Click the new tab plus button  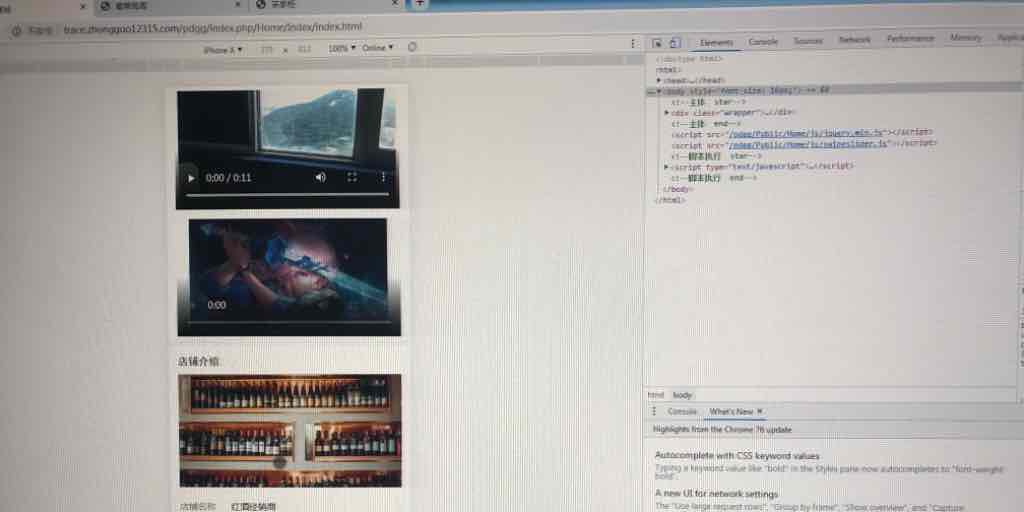[x=420, y=4]
